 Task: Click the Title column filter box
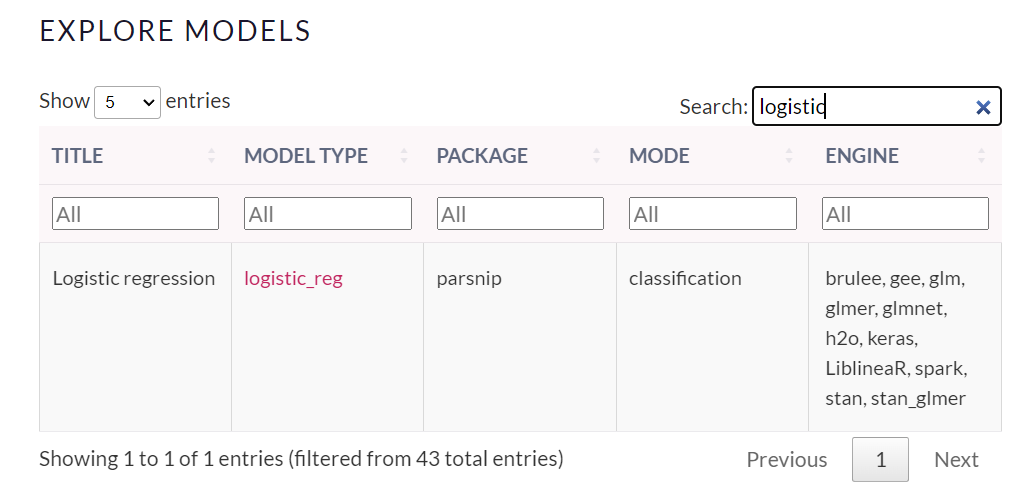coord(135,214)
